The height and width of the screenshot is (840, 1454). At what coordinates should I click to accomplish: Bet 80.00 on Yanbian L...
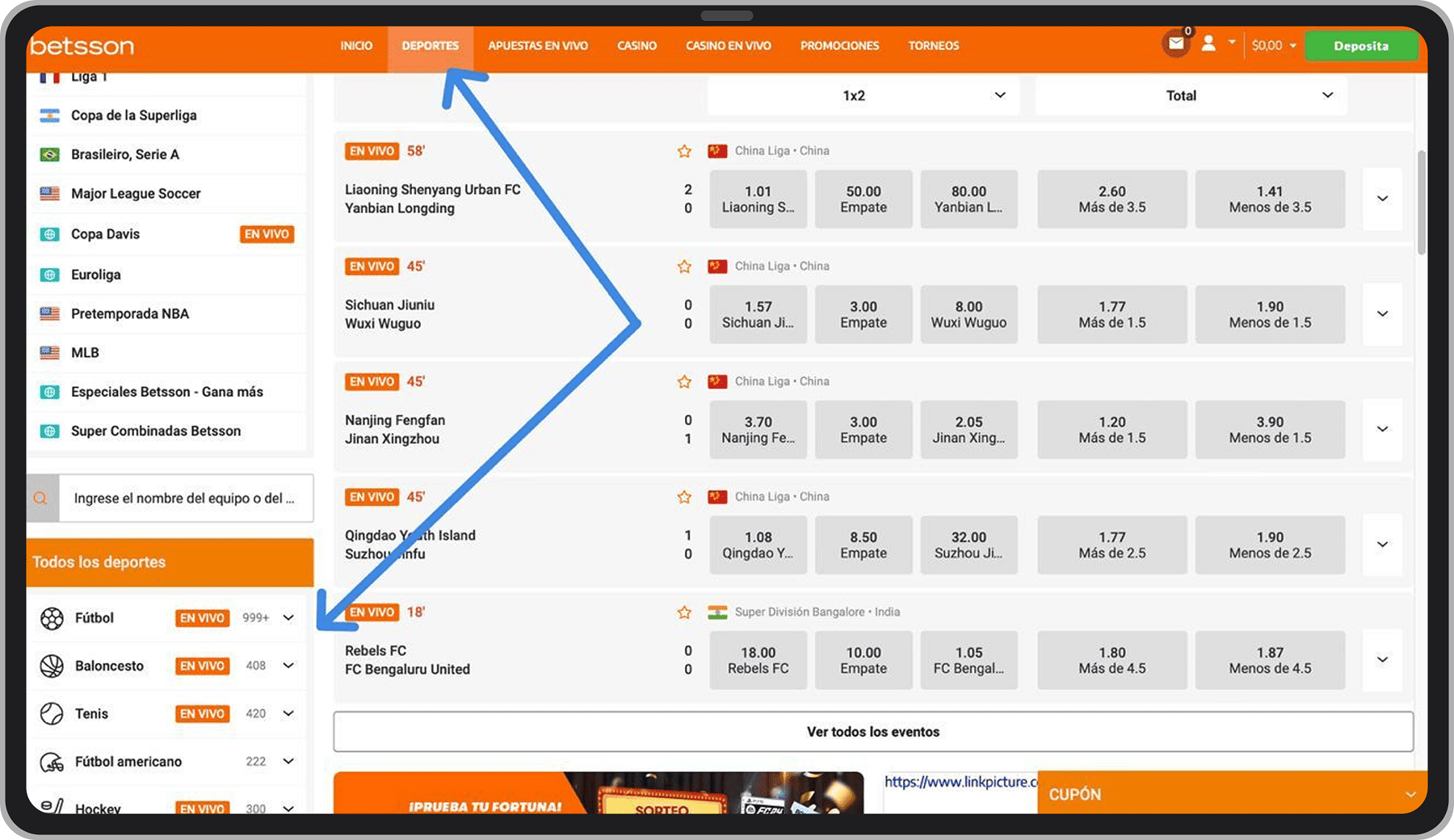tap(969, 199)
